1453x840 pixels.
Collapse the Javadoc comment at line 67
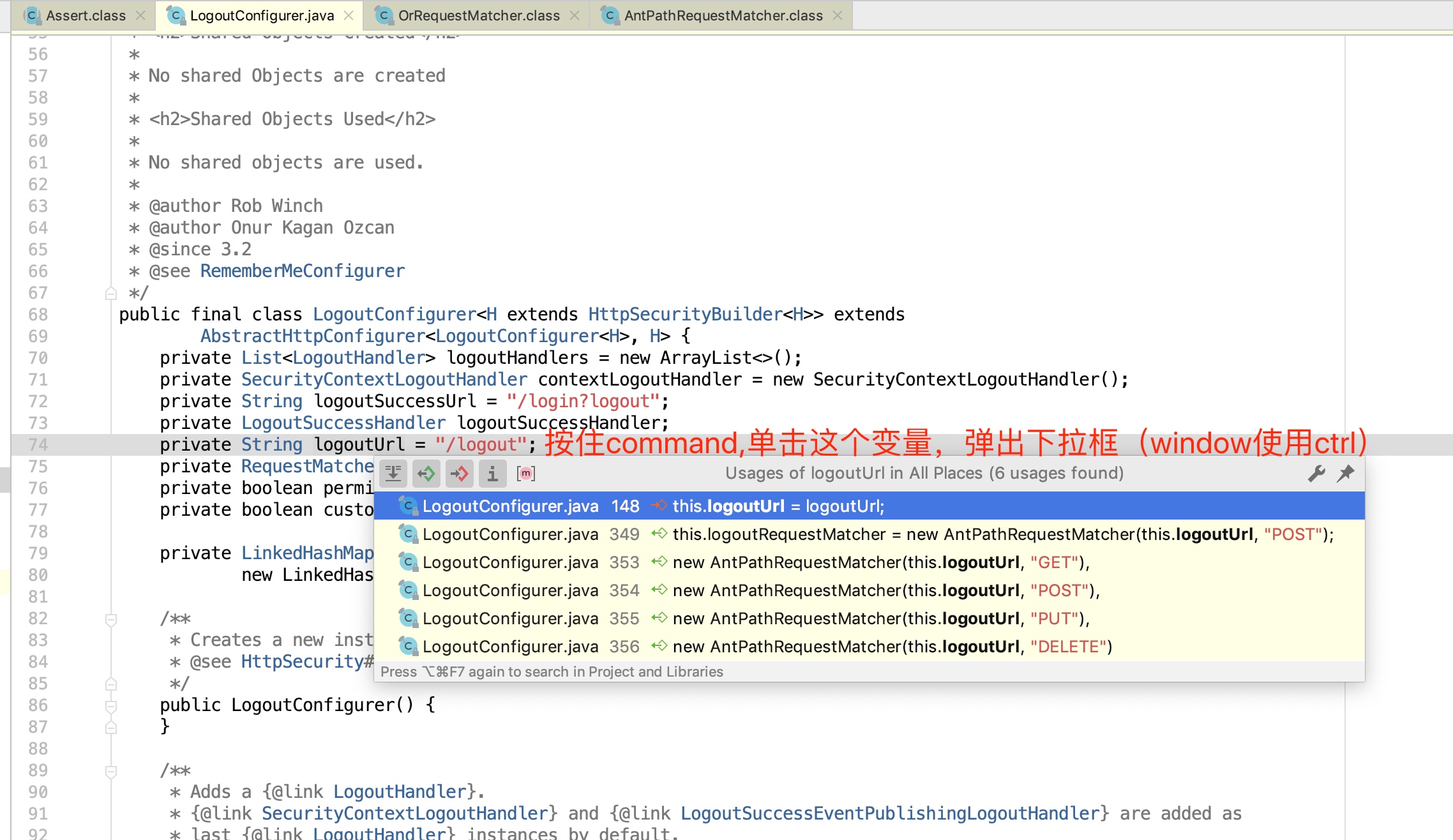click(x=110, y=292)
